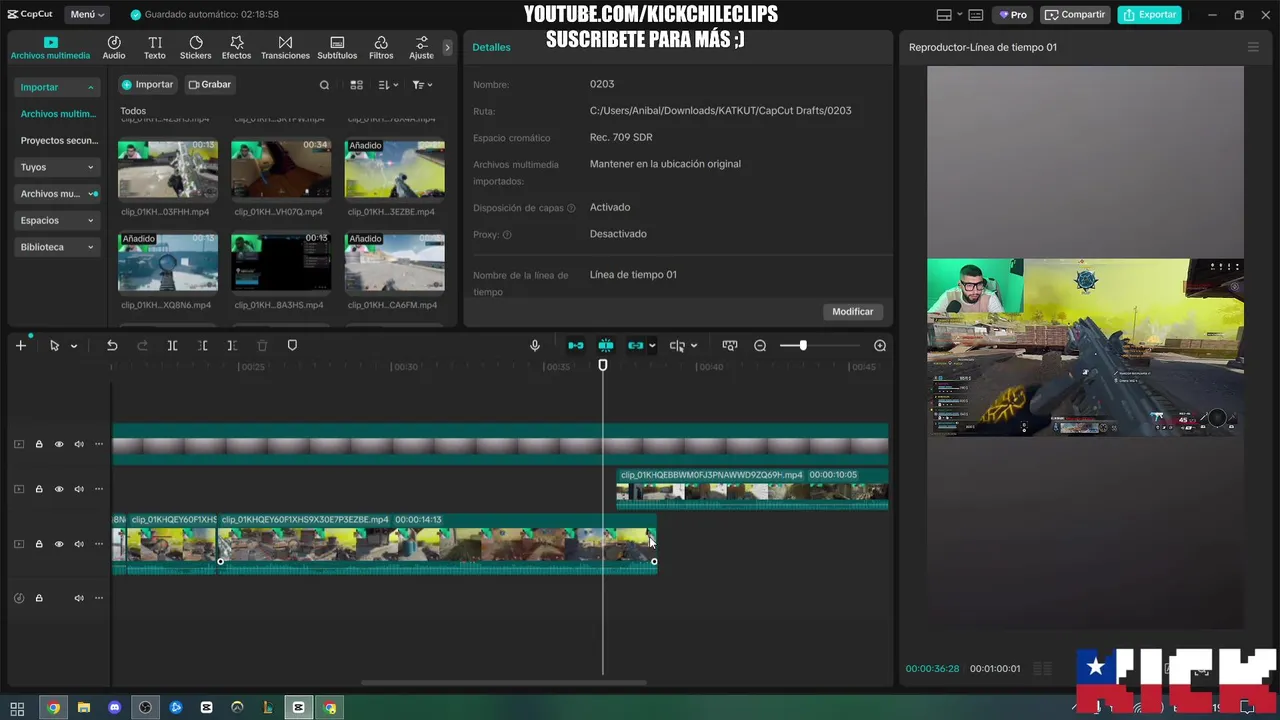The image size is (1280, 720).
Task: Split the clip at the playhead
Action: [172, 346]
